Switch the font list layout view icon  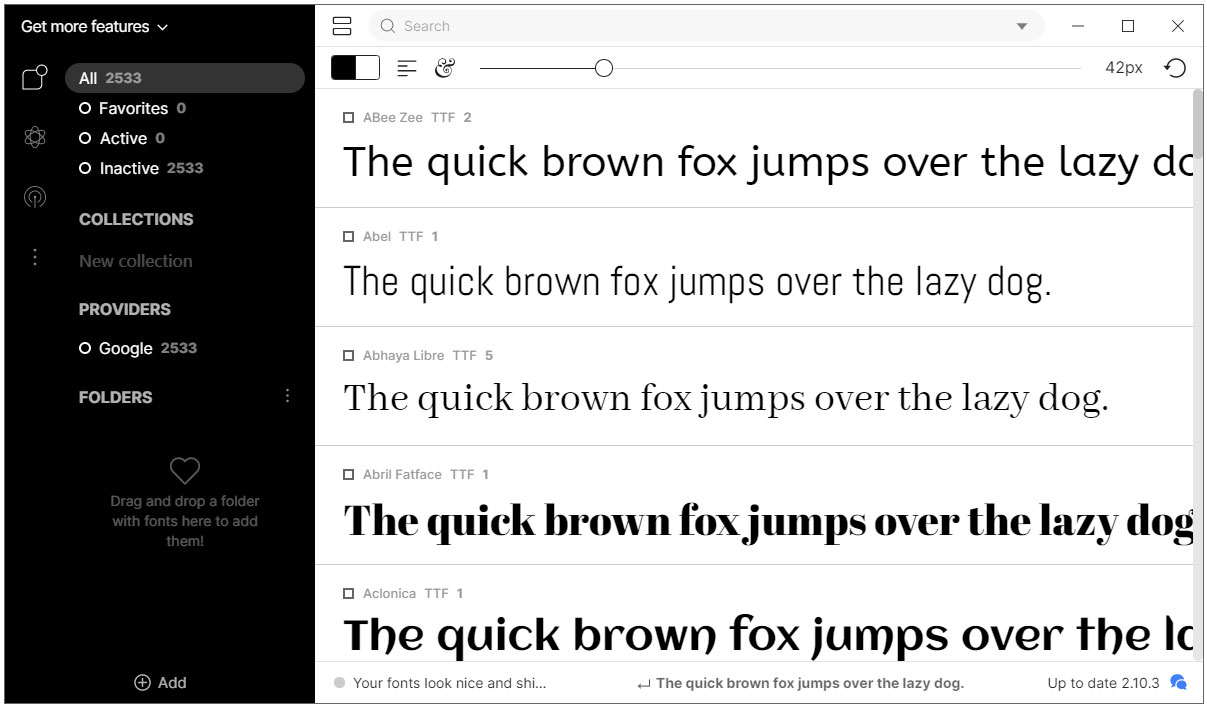pos(343,26)
